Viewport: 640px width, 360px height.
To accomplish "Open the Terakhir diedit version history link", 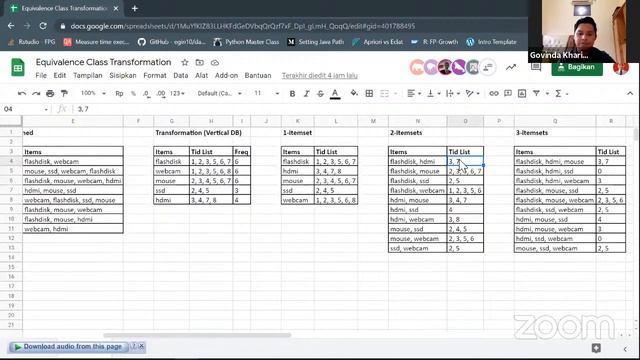I will 320,76.
